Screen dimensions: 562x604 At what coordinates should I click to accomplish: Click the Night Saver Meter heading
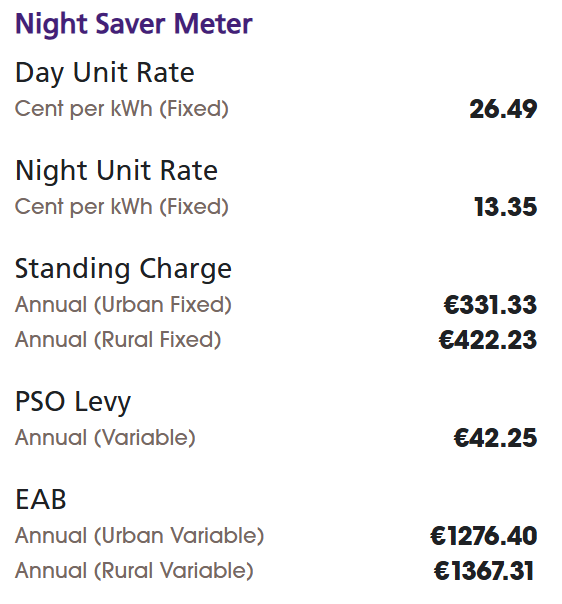pos(134,24)
